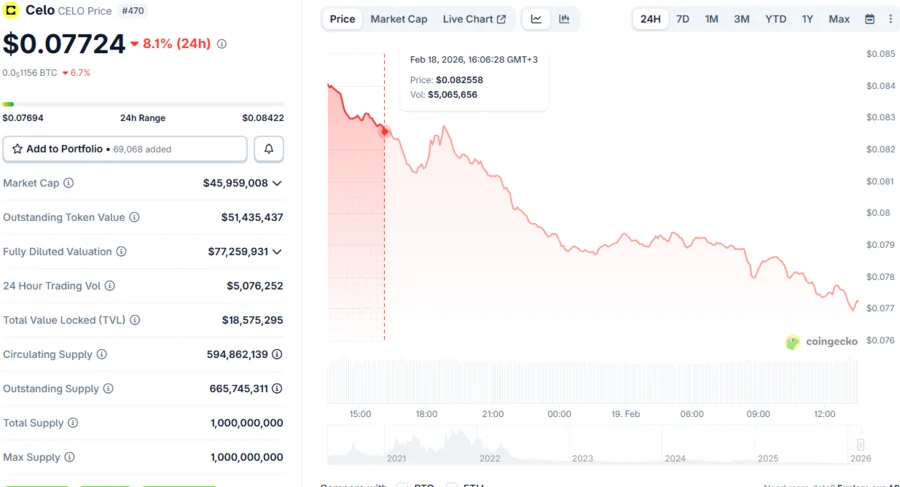The height and width of the screenshot is (487, 900).
Task: Set chart range to Max
Action: click(839, 19)
